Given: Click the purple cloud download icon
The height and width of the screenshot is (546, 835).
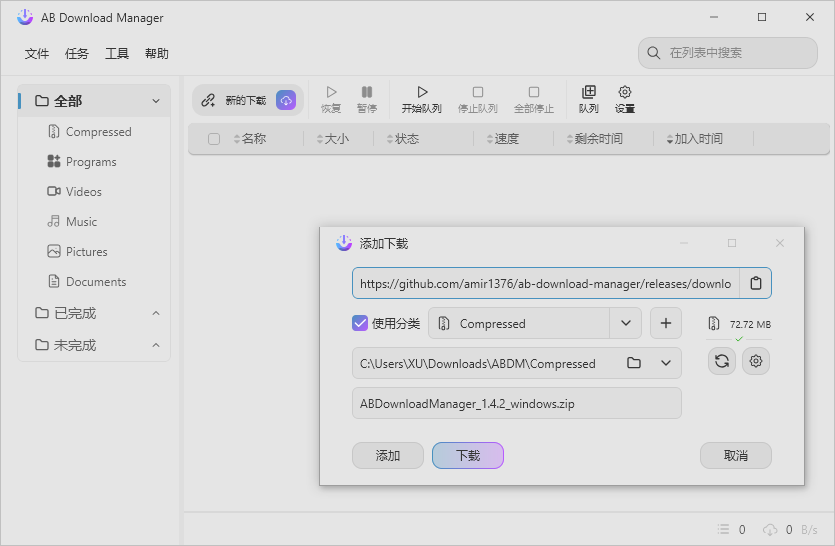Looking at the screenshot, I should pyautogui.click(x=286, y=100).
